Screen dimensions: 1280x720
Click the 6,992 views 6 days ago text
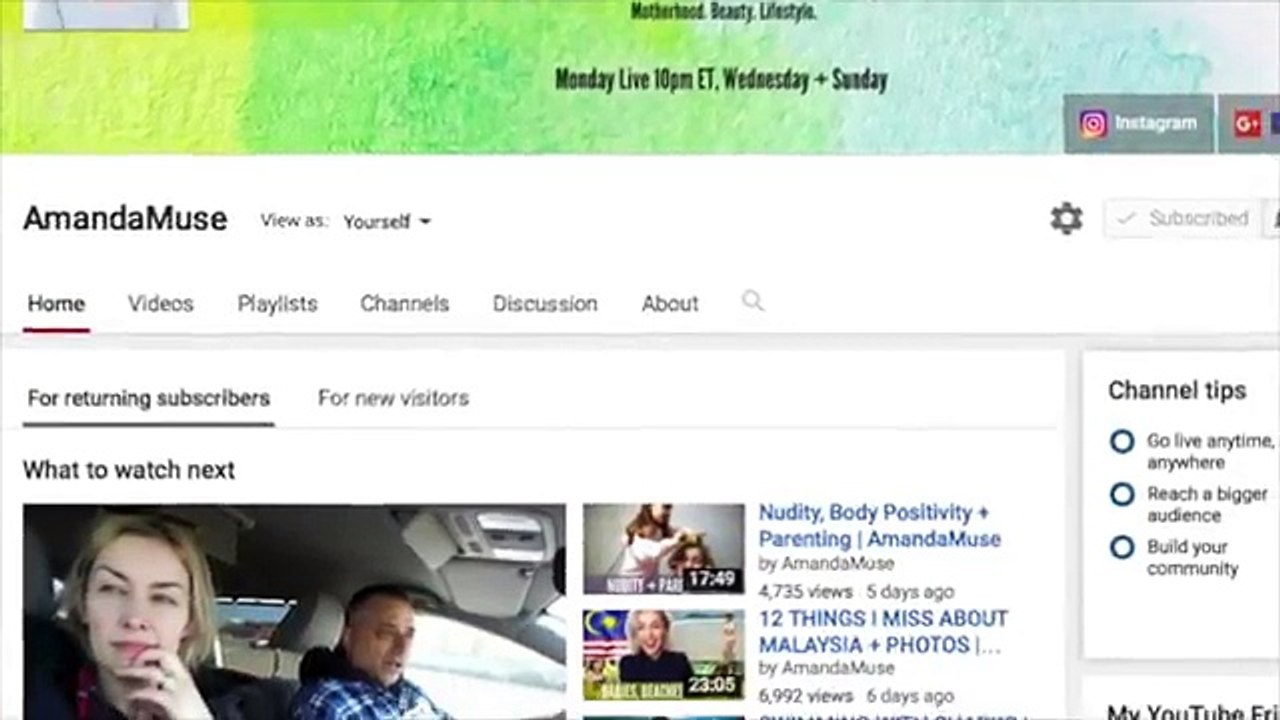856,696
